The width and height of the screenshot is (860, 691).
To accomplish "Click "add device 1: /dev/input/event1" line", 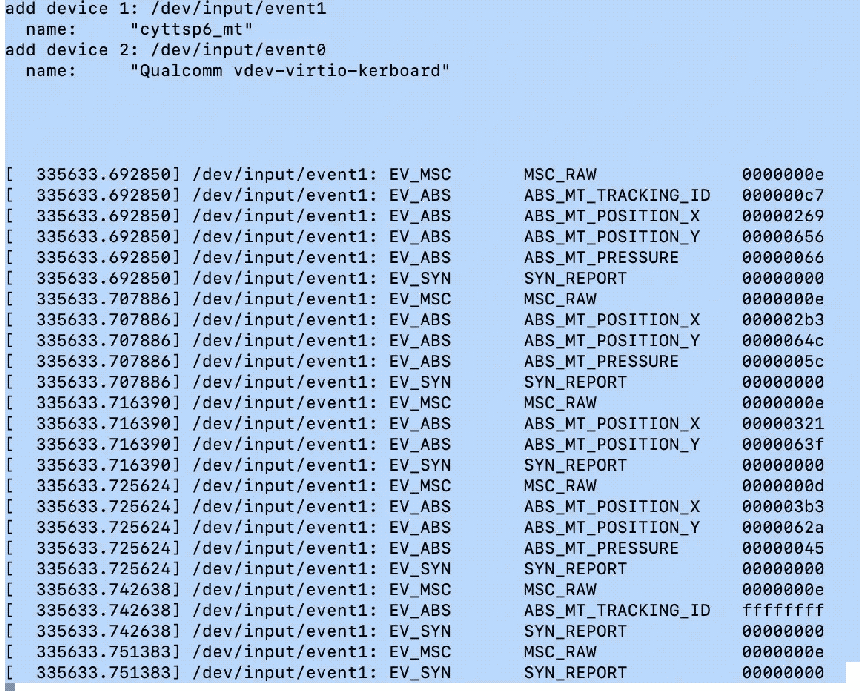I will coord(166,8).
